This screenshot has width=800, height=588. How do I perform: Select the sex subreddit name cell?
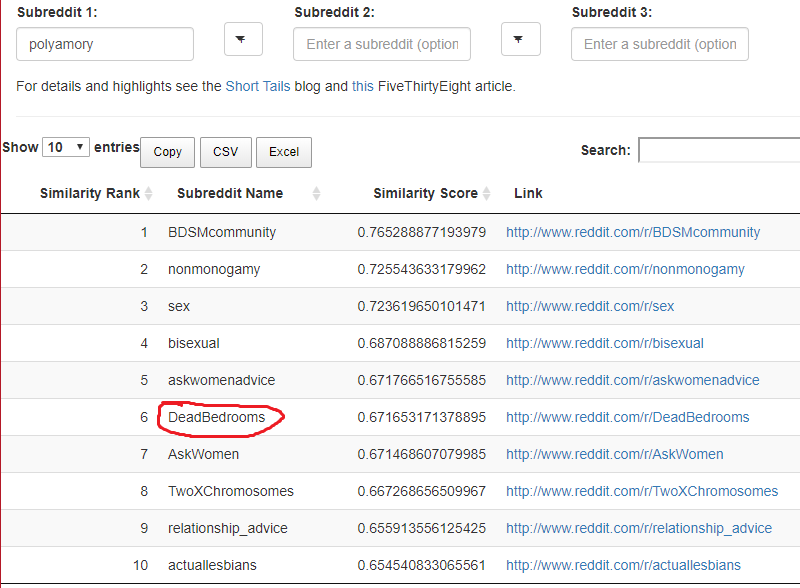[179, 306]
